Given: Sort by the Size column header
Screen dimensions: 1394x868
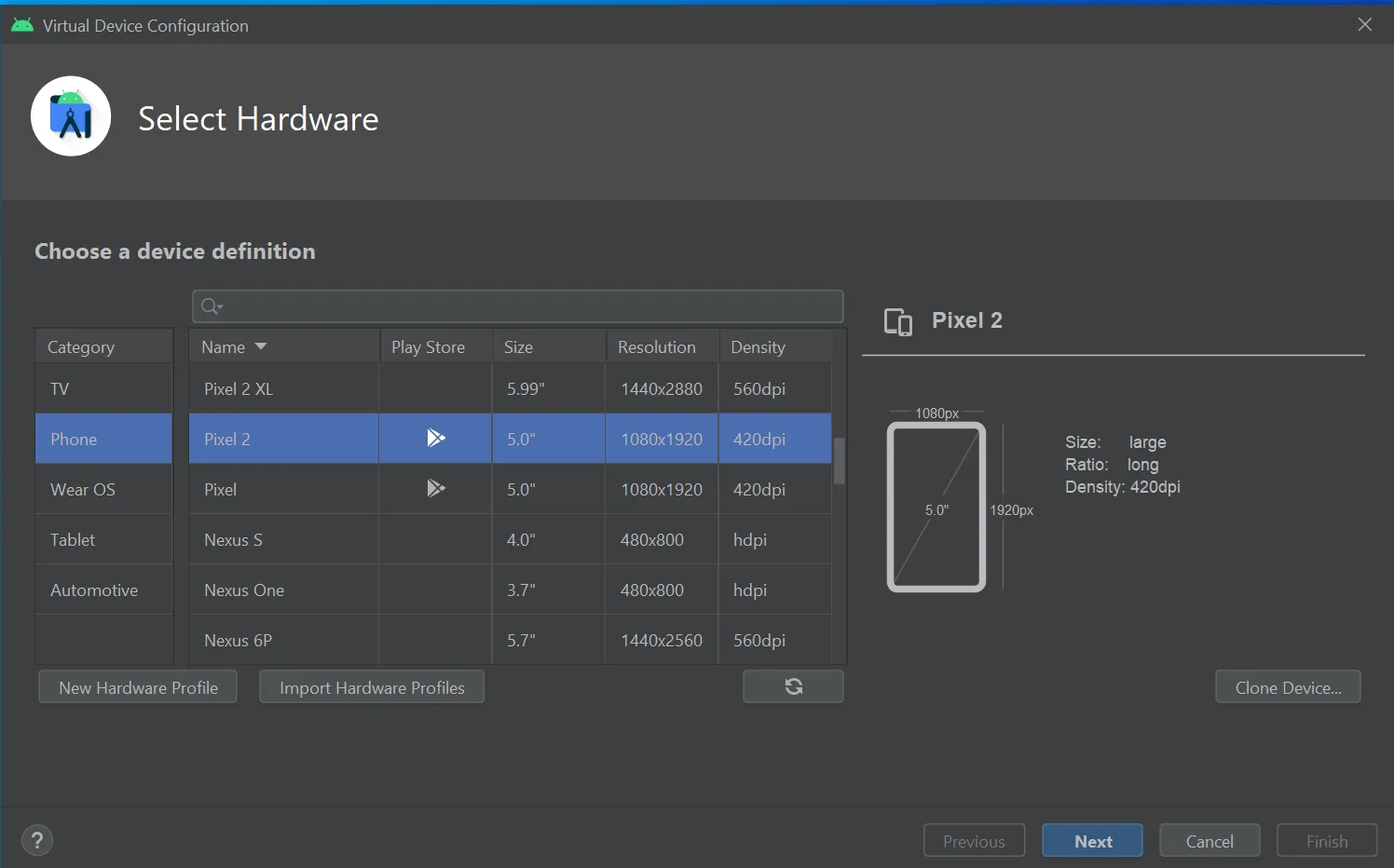Looking at the screenshot, I should 549,346.
